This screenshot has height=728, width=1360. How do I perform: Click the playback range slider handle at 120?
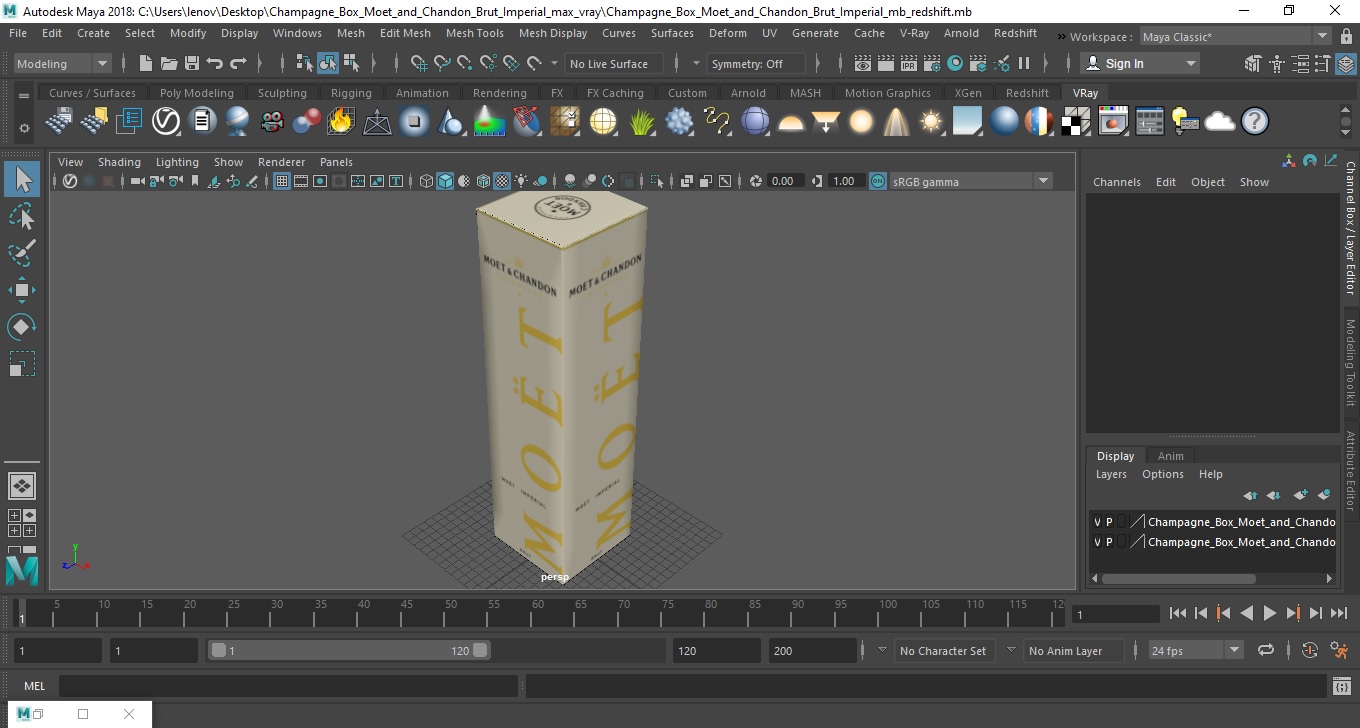point(480,650)
